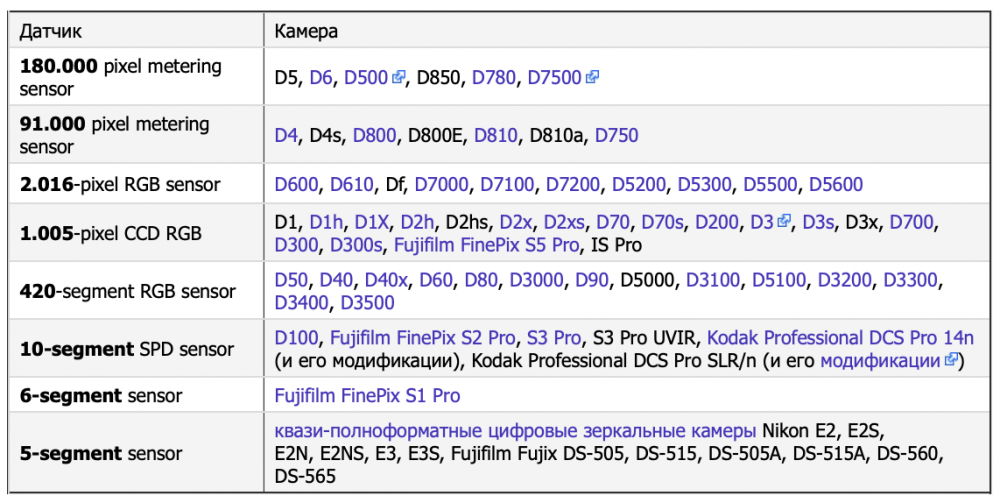Open the D750 link

pyautogui.click(x=617, y=135)
